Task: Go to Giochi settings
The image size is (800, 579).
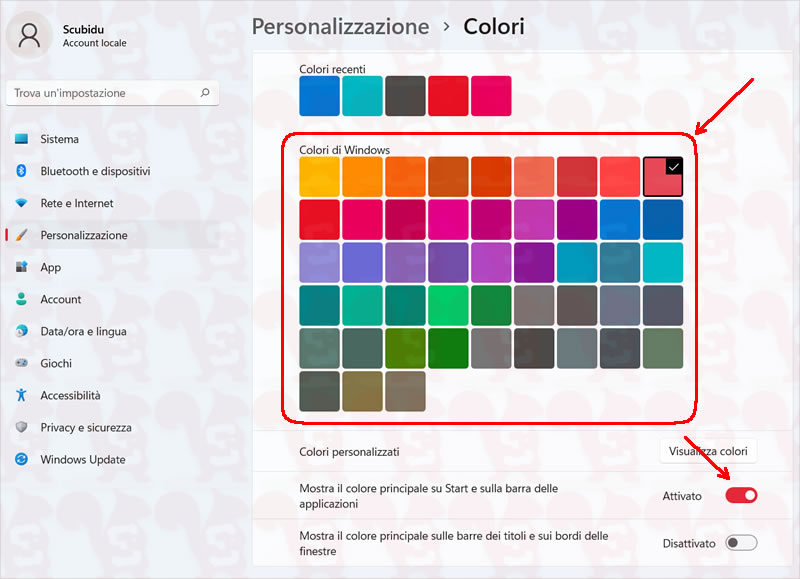Action: point(112,363)
